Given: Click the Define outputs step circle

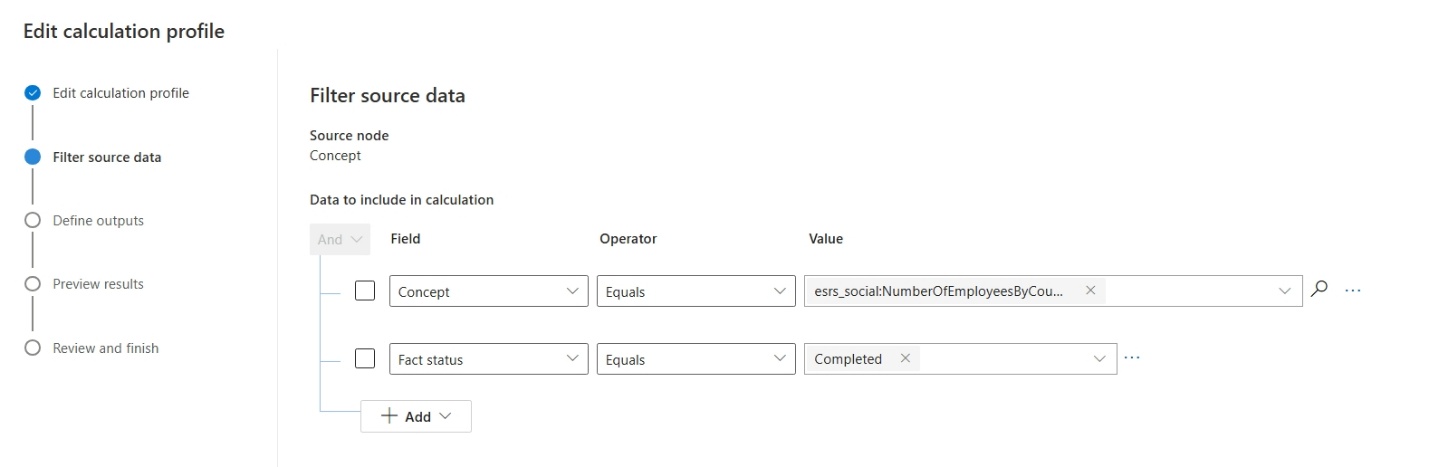Looking at the screenshot, I should [x=33, y=221].
